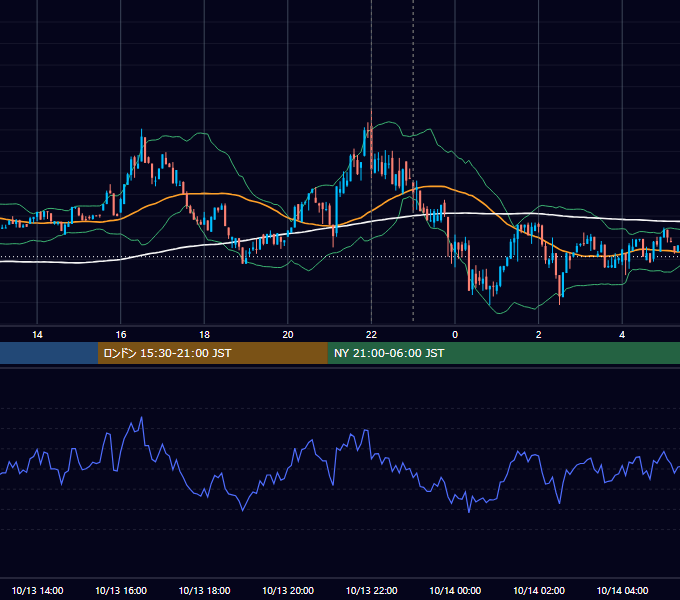
Task: Click the 10/13 20:00 date label
Action: coord(288,590)
